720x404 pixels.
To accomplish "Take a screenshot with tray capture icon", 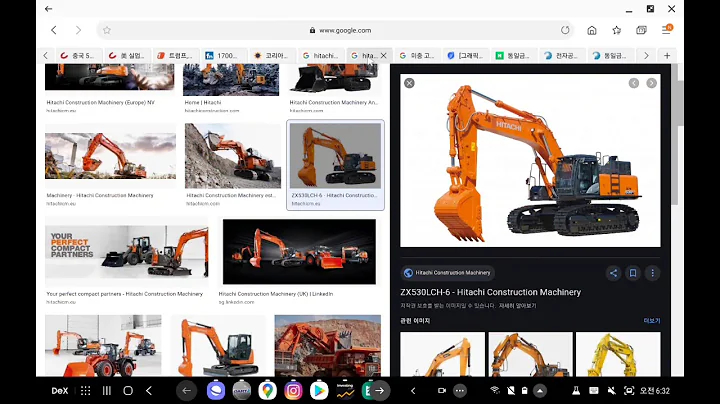I will click(629, 391).
